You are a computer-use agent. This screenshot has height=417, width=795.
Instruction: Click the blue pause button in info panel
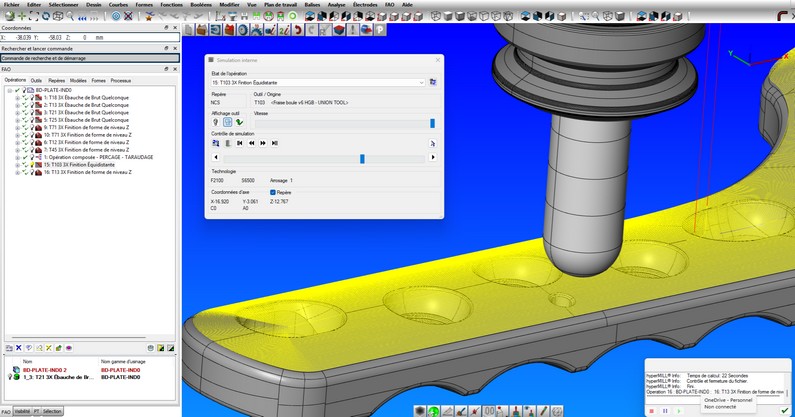[x=665, y=410]
